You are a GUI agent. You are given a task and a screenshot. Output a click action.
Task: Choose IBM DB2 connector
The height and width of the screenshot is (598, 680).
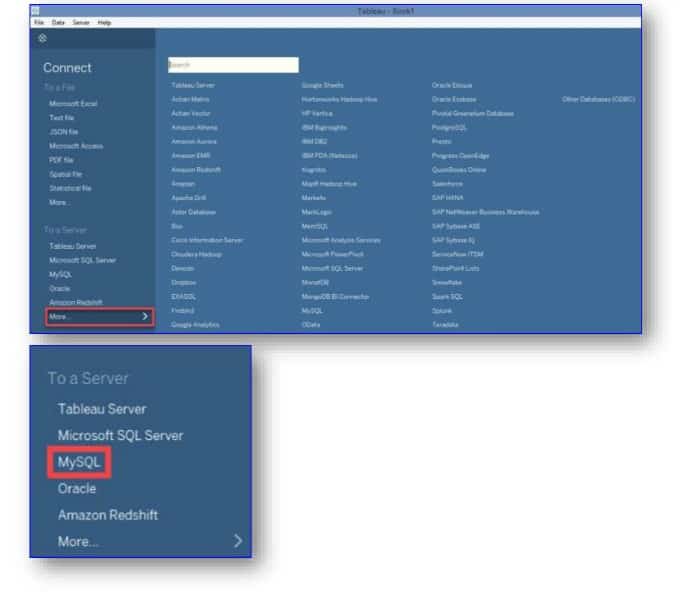pos(314,141)
